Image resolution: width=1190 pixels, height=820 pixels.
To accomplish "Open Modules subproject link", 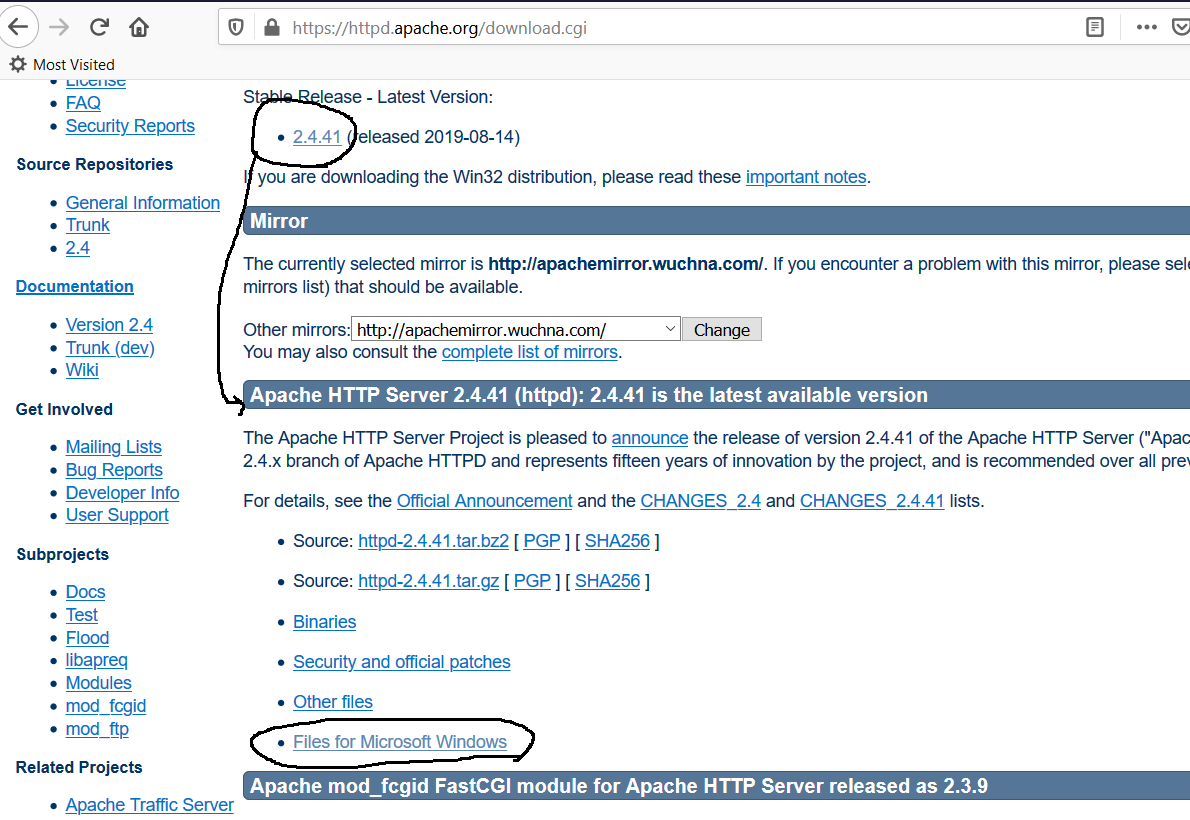I will point(99,683).
